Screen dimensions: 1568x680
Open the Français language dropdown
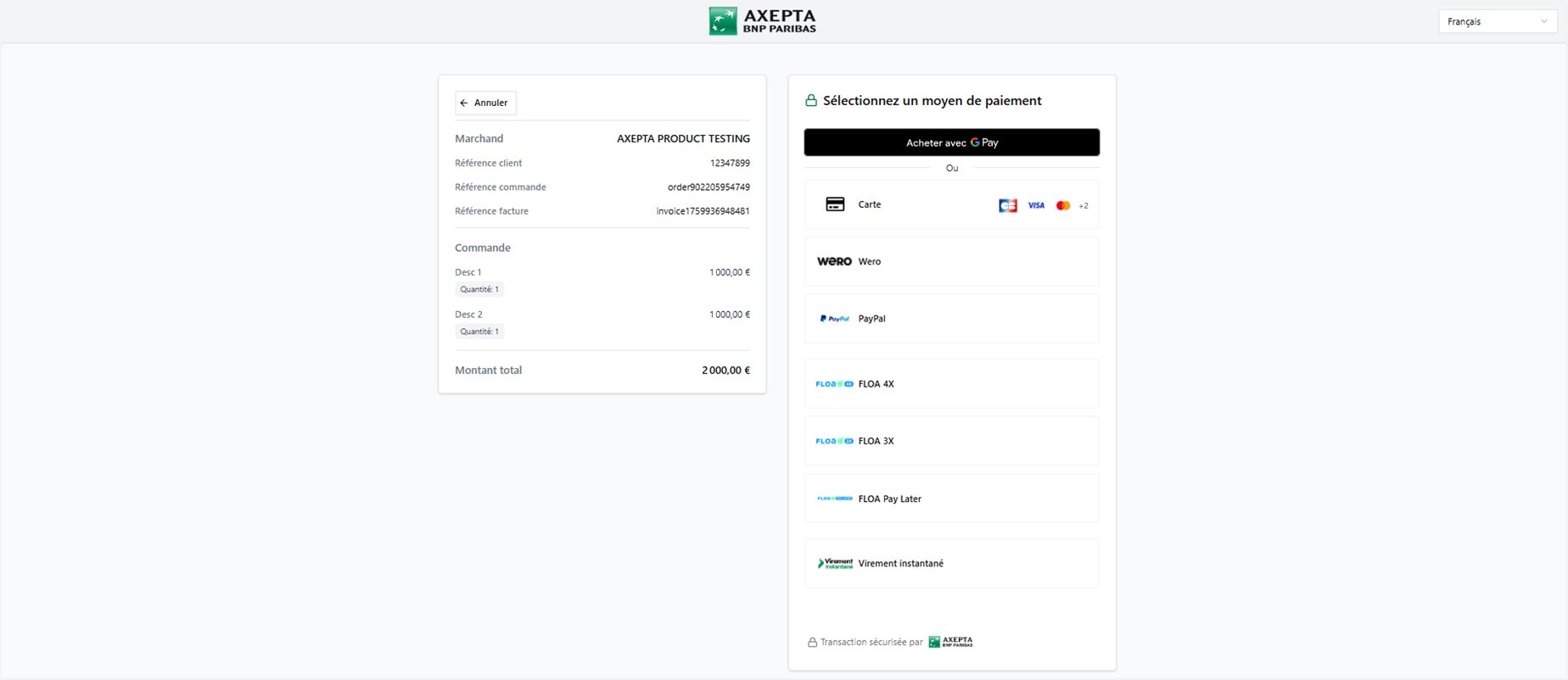[x=1497, y=21]
